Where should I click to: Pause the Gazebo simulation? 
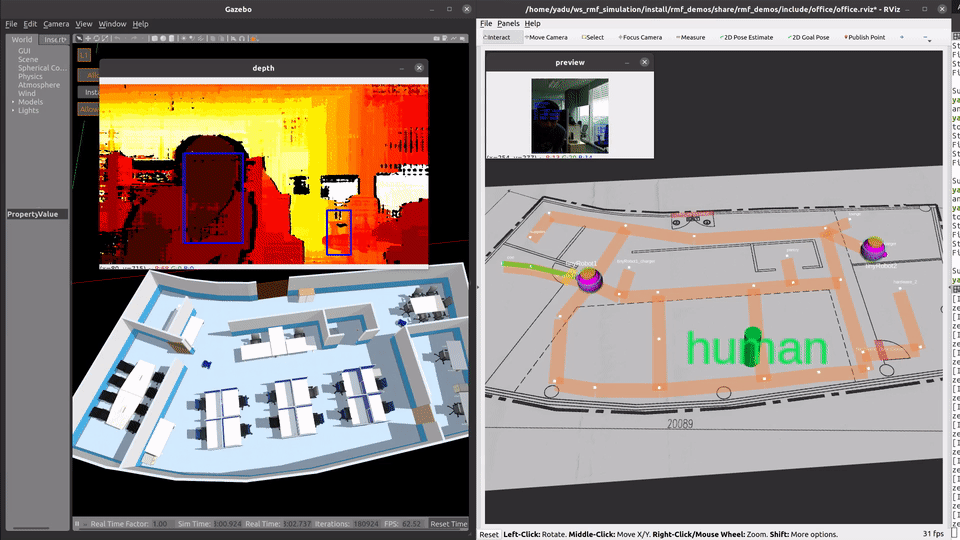point(77,523)
